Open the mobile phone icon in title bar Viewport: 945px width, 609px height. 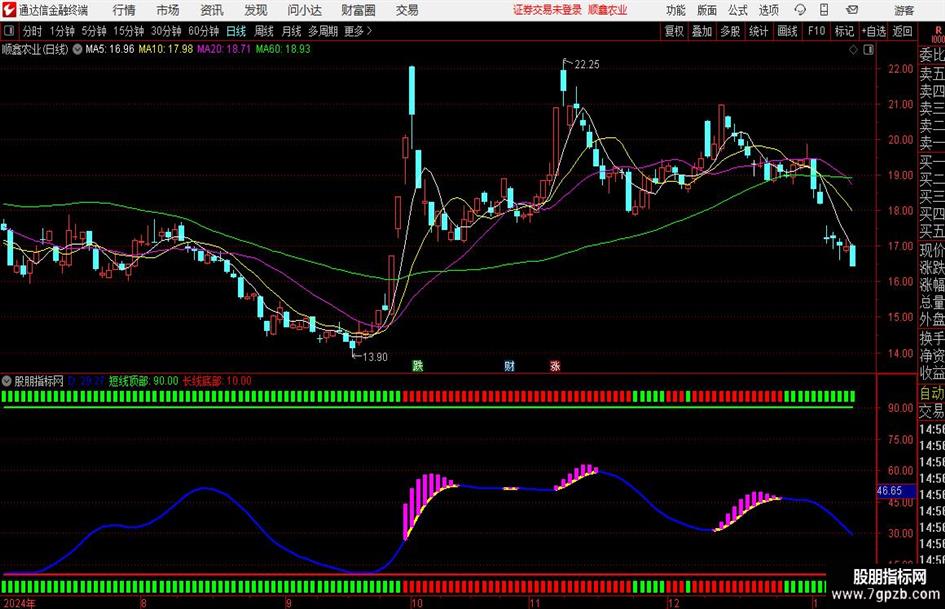click(824, 10)
